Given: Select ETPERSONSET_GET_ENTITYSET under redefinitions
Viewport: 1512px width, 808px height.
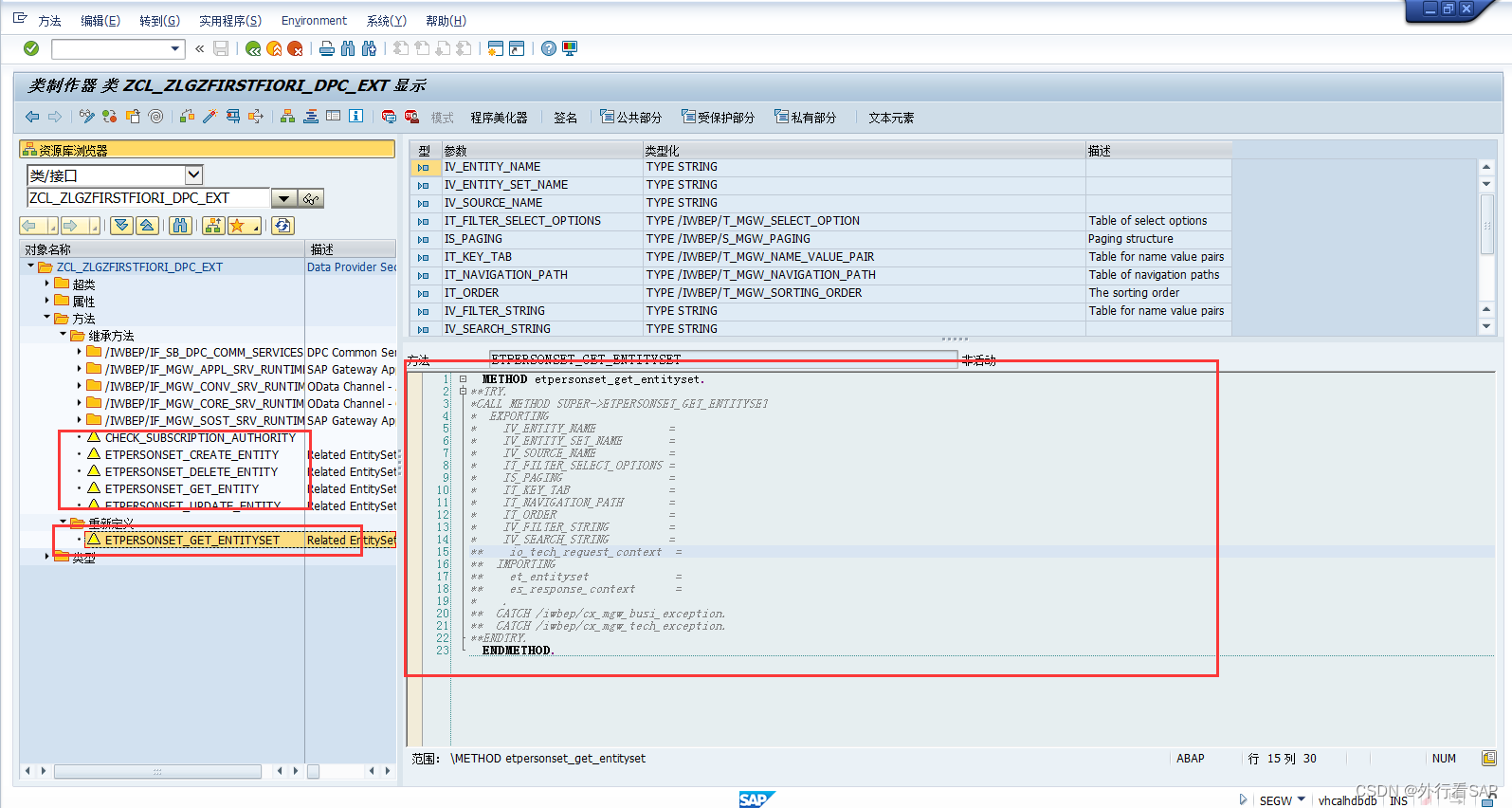Looking at the screenshot, I should click(192, 541).
